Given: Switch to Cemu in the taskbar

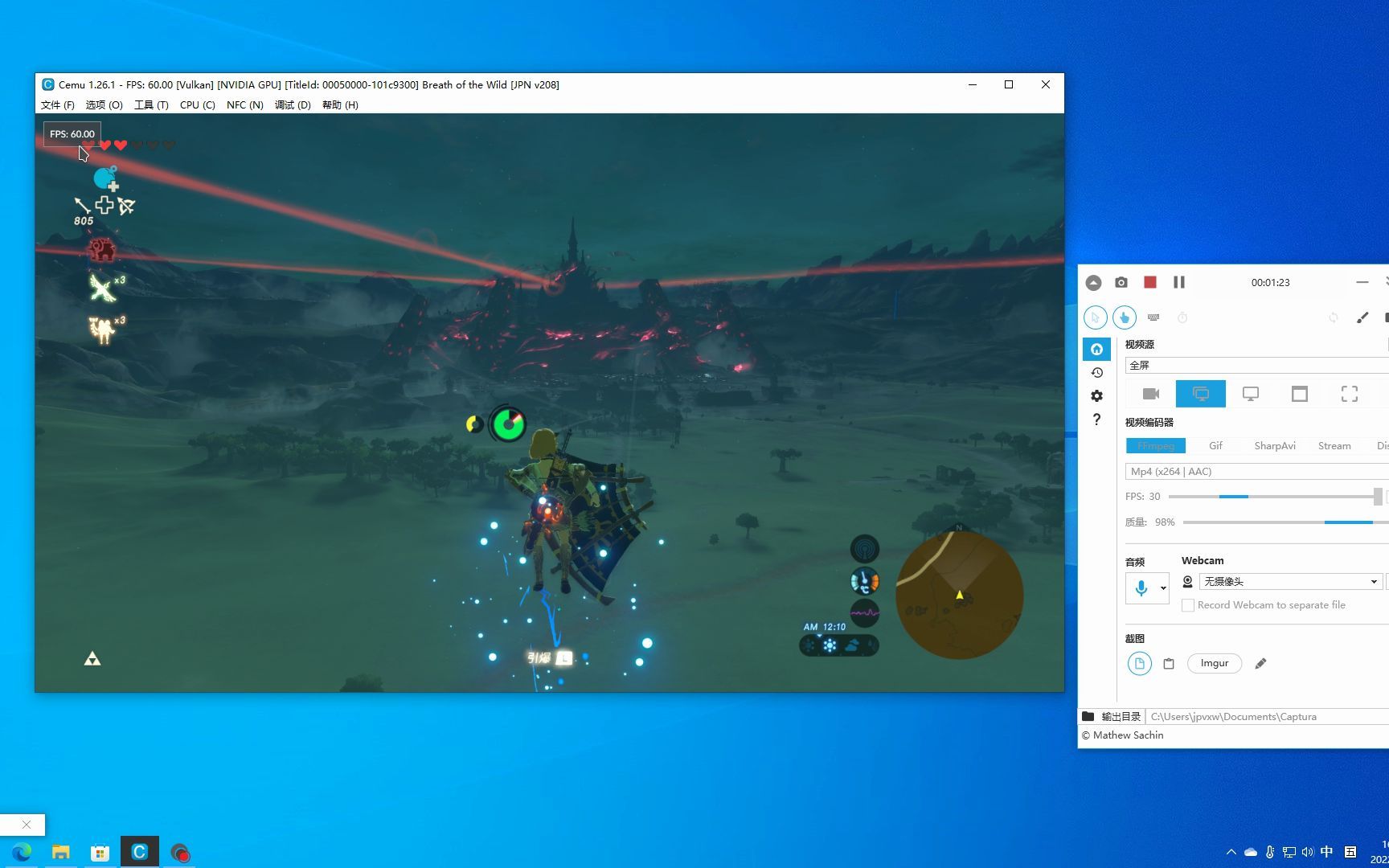Looking at the screenshot, I should click(139, 852).
